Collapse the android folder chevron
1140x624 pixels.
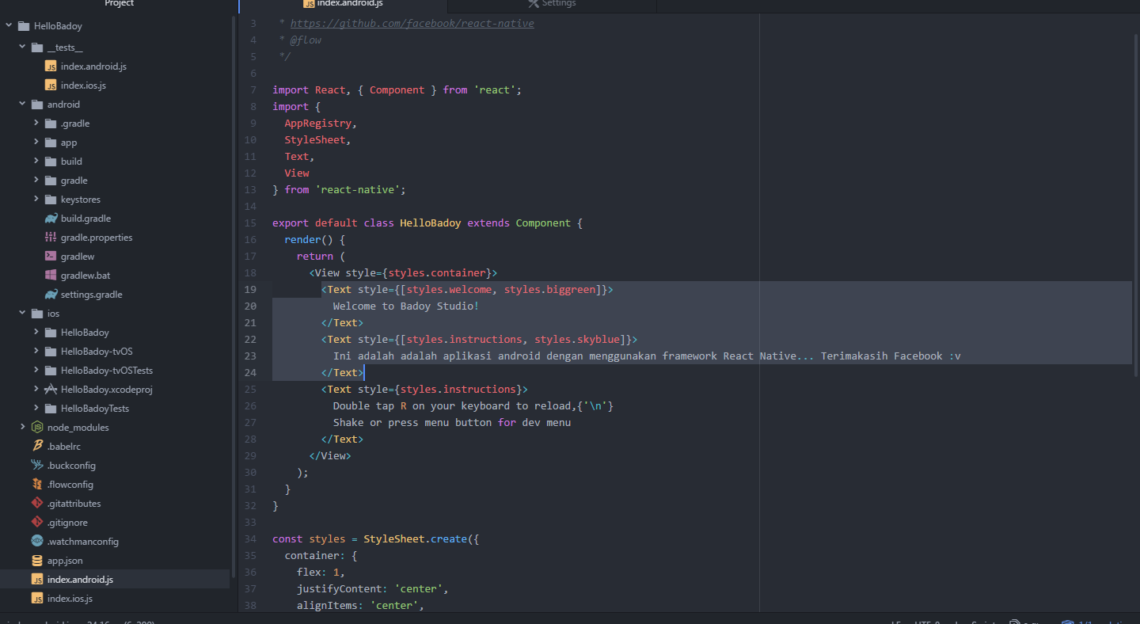(x=22, y=104)
